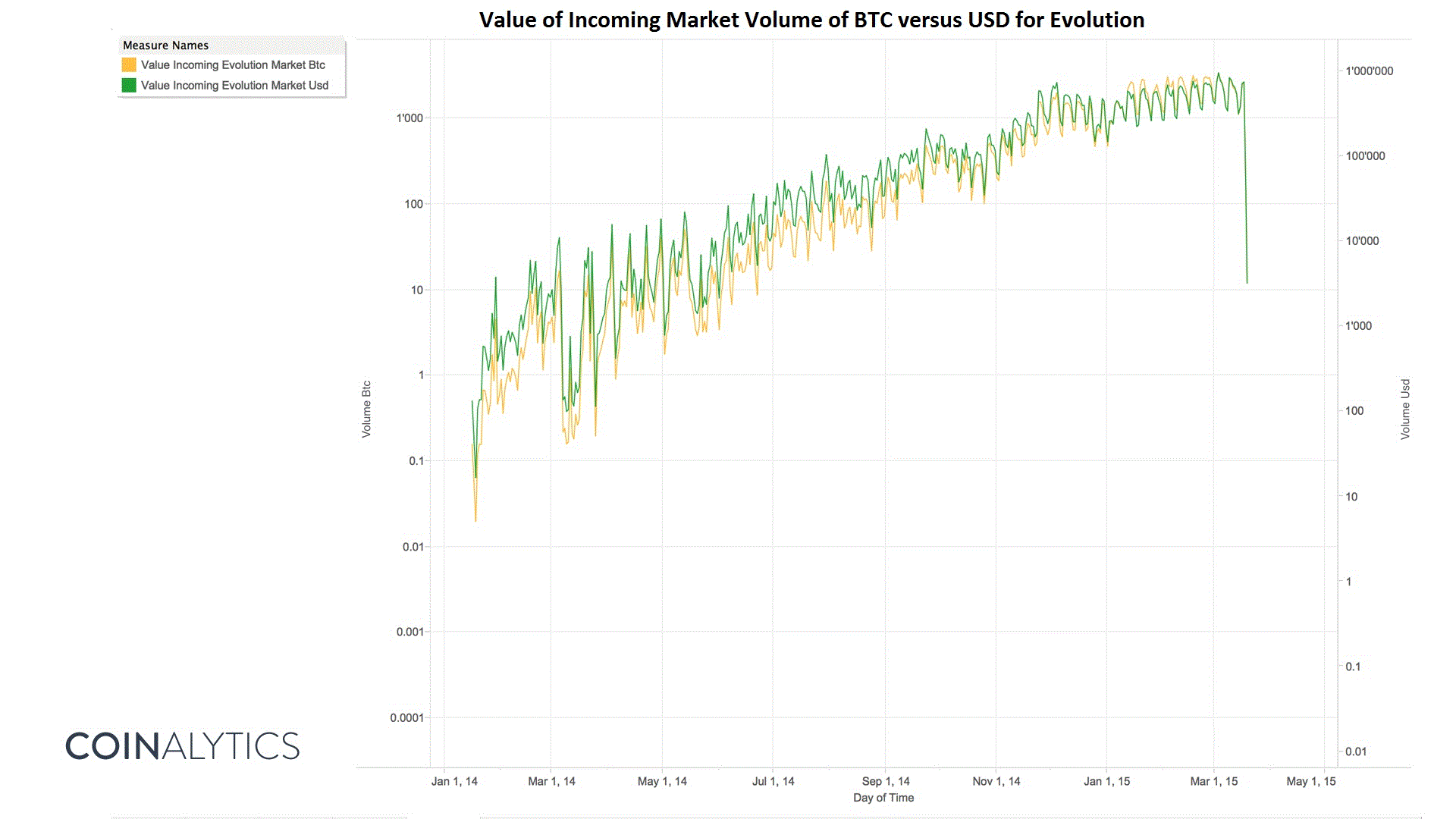Click the Day of Time axis title
Image resolution: width=1456 pixels, height=819 pixels.
tap(883, 798)
